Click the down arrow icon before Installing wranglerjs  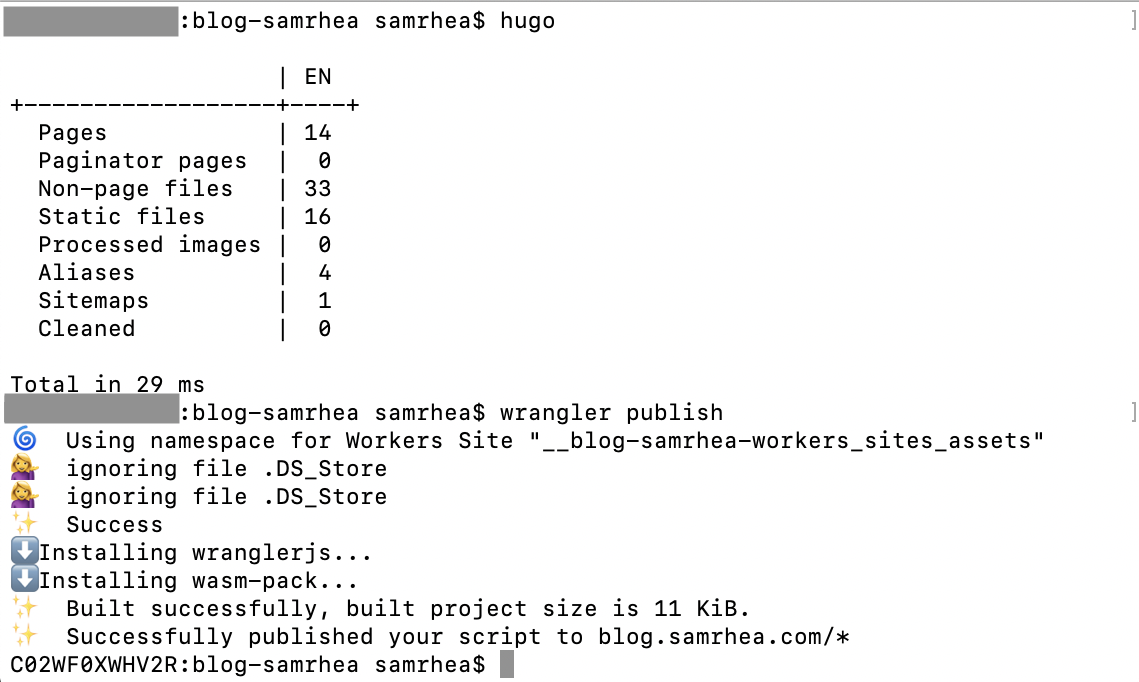[25, 551]
